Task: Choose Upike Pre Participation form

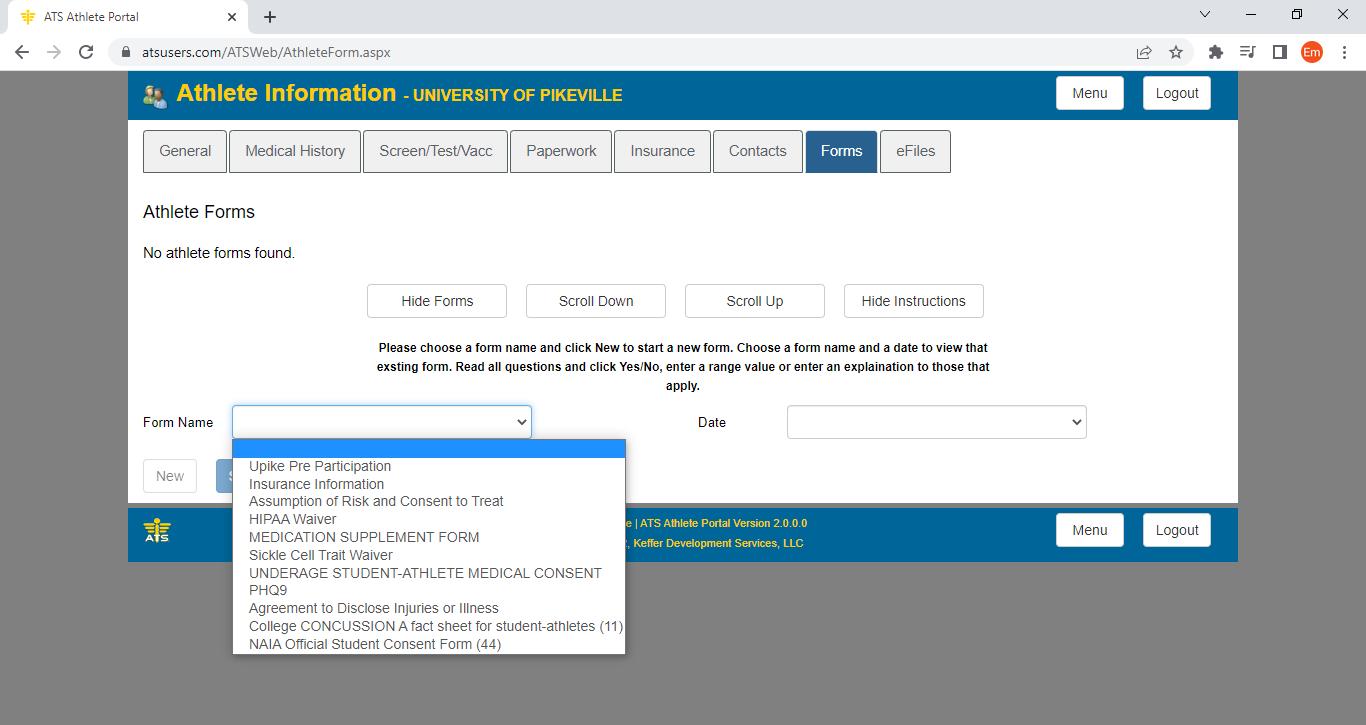Action: tap(429, 466)
